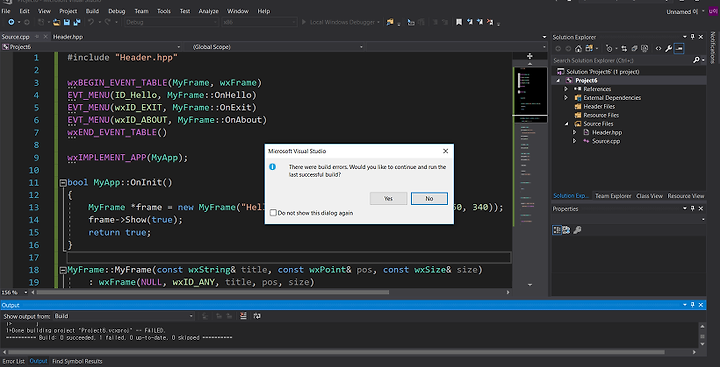This screenshot has width=720, height=367.
Task: Switch to the Team Explorer tab
Action: point(613,196)
